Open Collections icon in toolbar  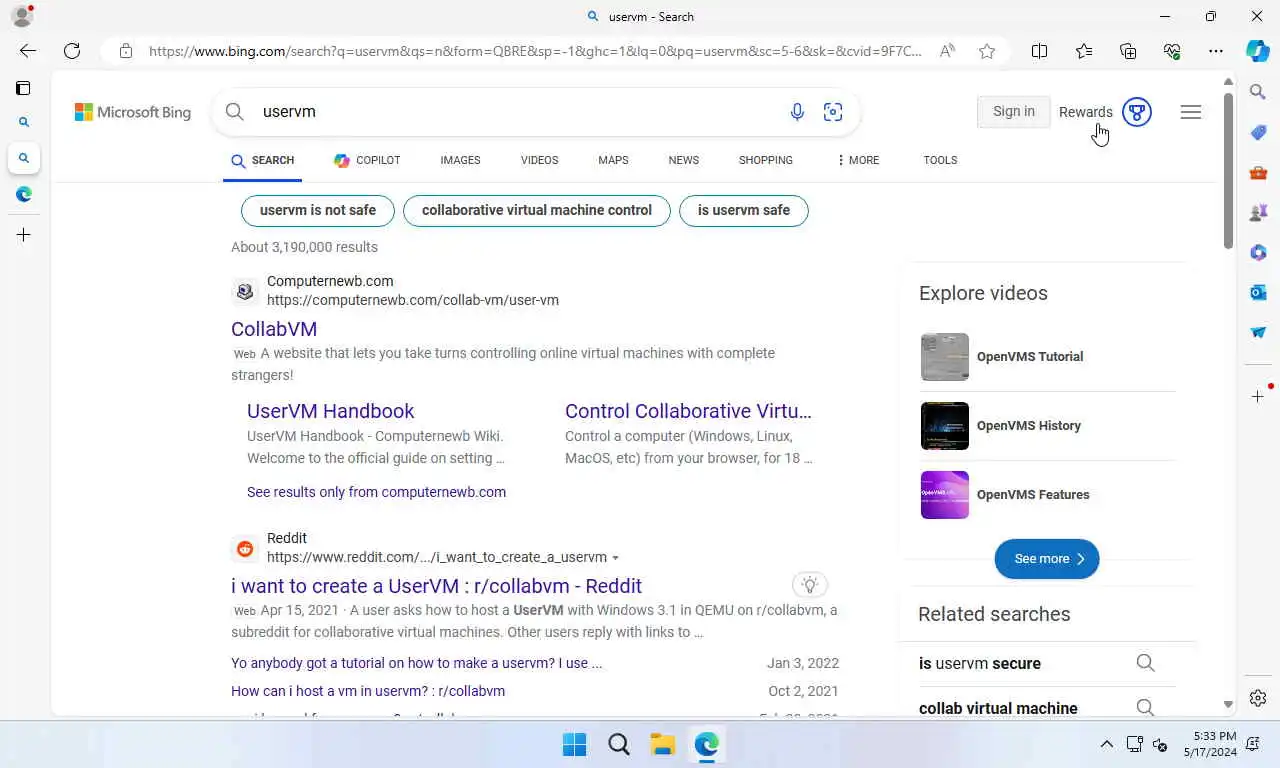[x=1128, y=51]
